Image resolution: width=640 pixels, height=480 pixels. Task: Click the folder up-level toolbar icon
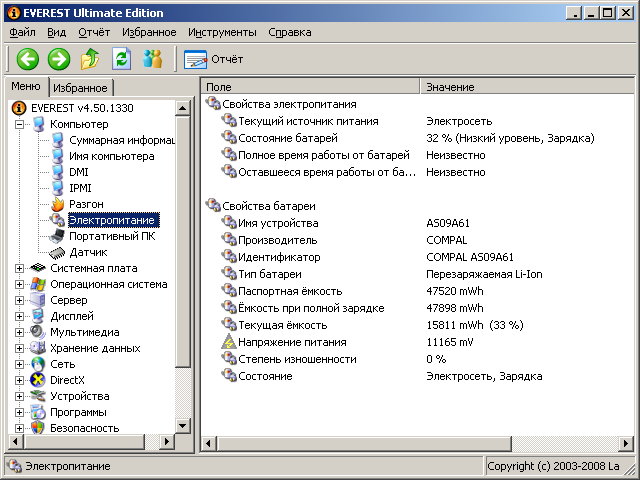(90, 59)
